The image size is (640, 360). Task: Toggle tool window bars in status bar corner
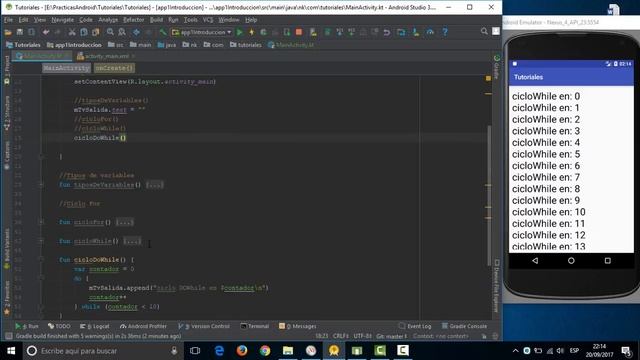pos(8,336)
